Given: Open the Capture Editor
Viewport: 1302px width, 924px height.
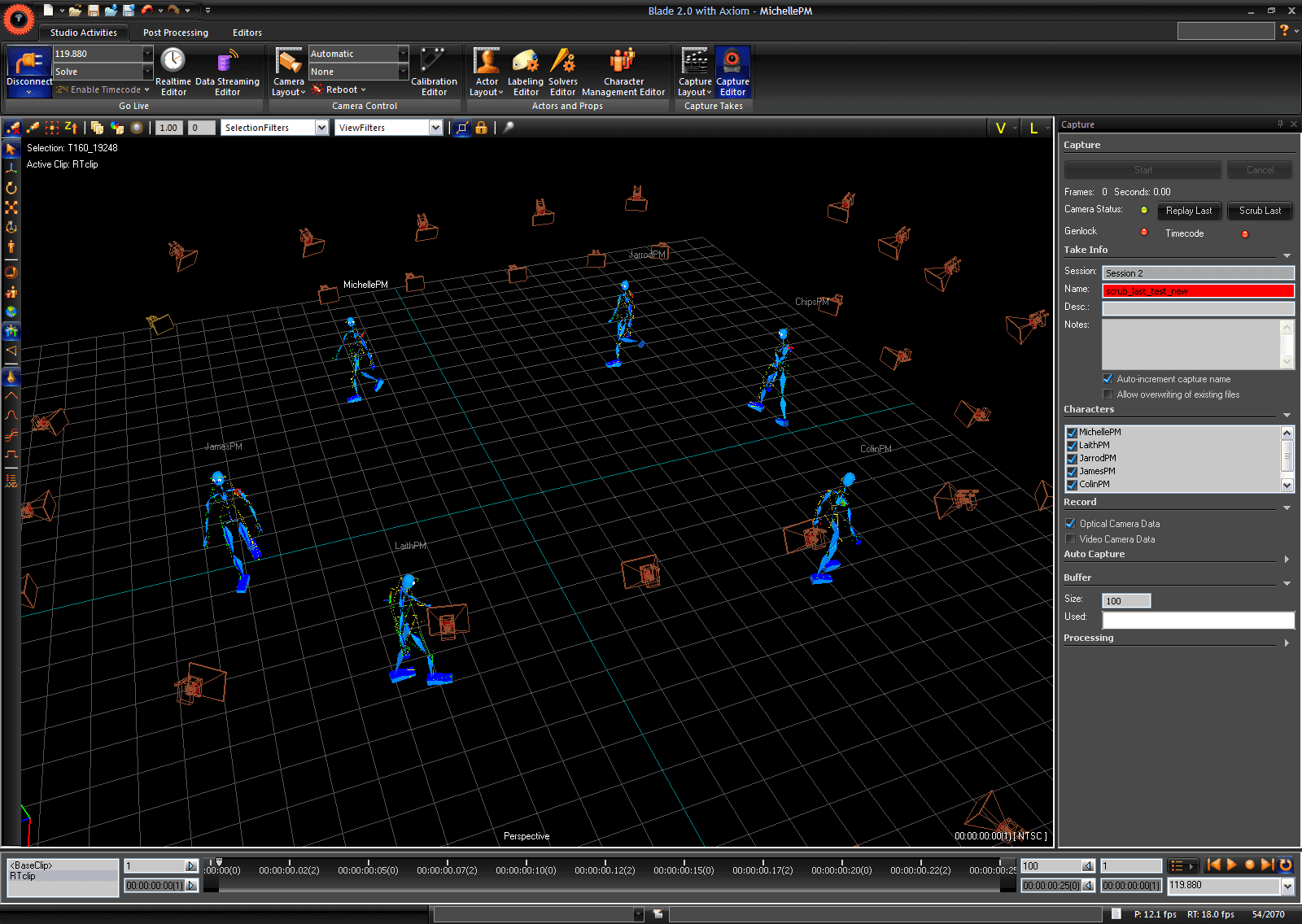Looking at the screenshot, I should 732,72.
